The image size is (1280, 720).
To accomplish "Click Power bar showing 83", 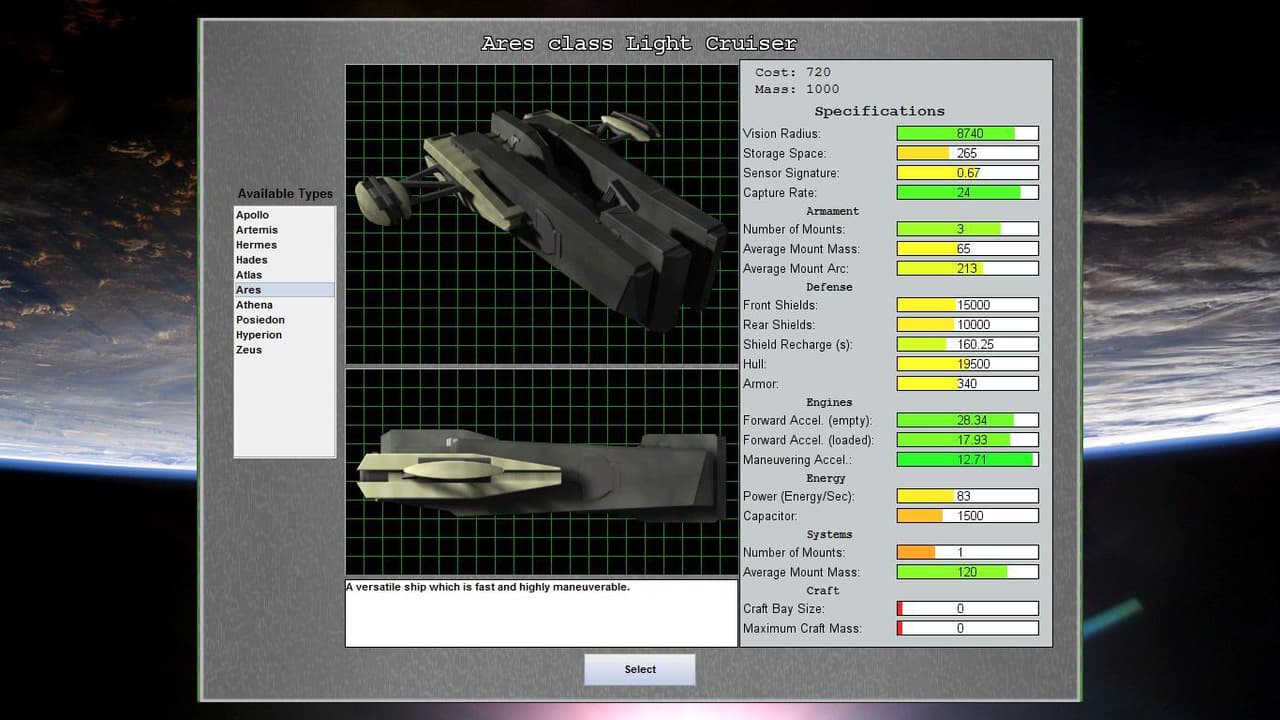I will [x=968, y=496].
